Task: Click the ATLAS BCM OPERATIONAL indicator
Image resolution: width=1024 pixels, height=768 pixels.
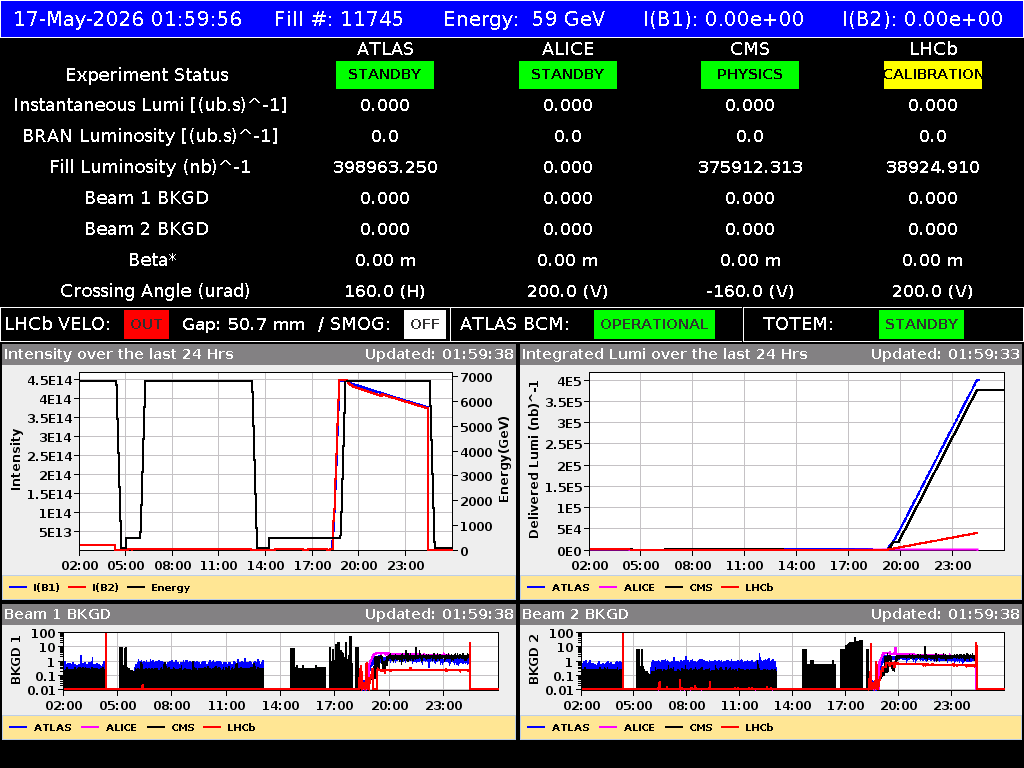Action: click(x=654, y=325)
